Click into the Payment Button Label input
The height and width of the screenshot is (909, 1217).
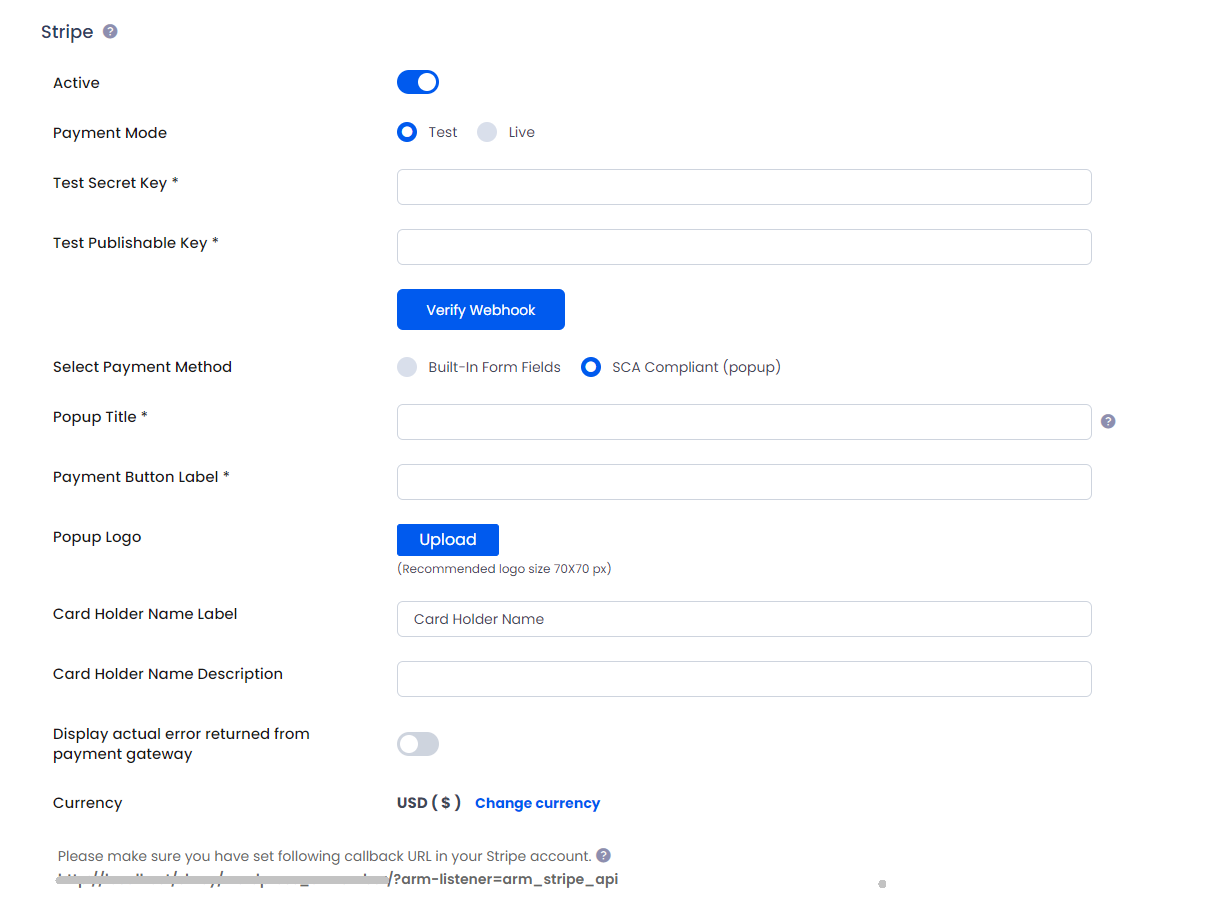(744, 482)
